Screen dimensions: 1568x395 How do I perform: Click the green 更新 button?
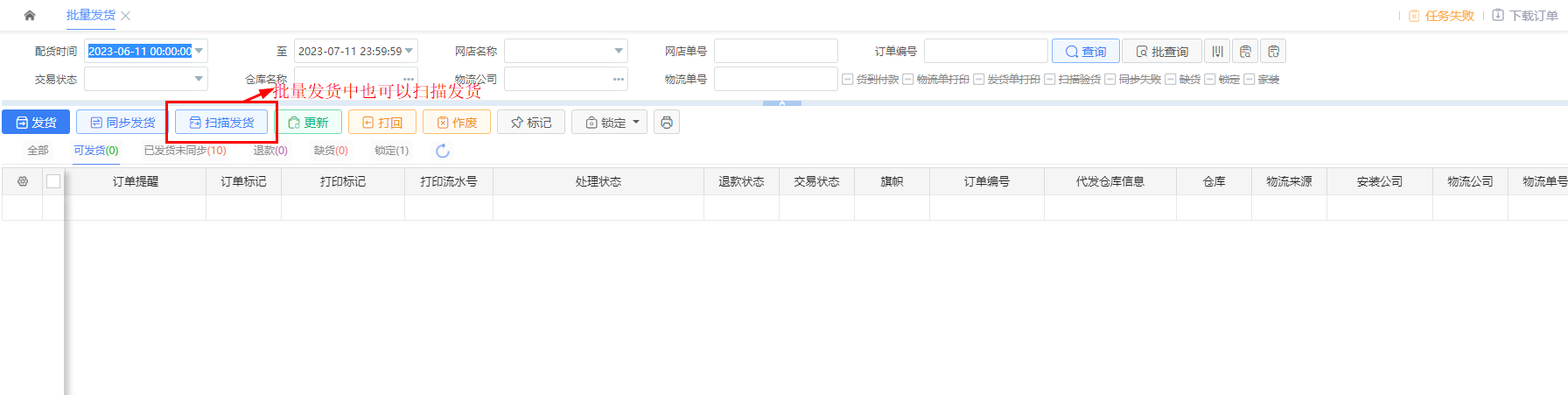[308, 123]
